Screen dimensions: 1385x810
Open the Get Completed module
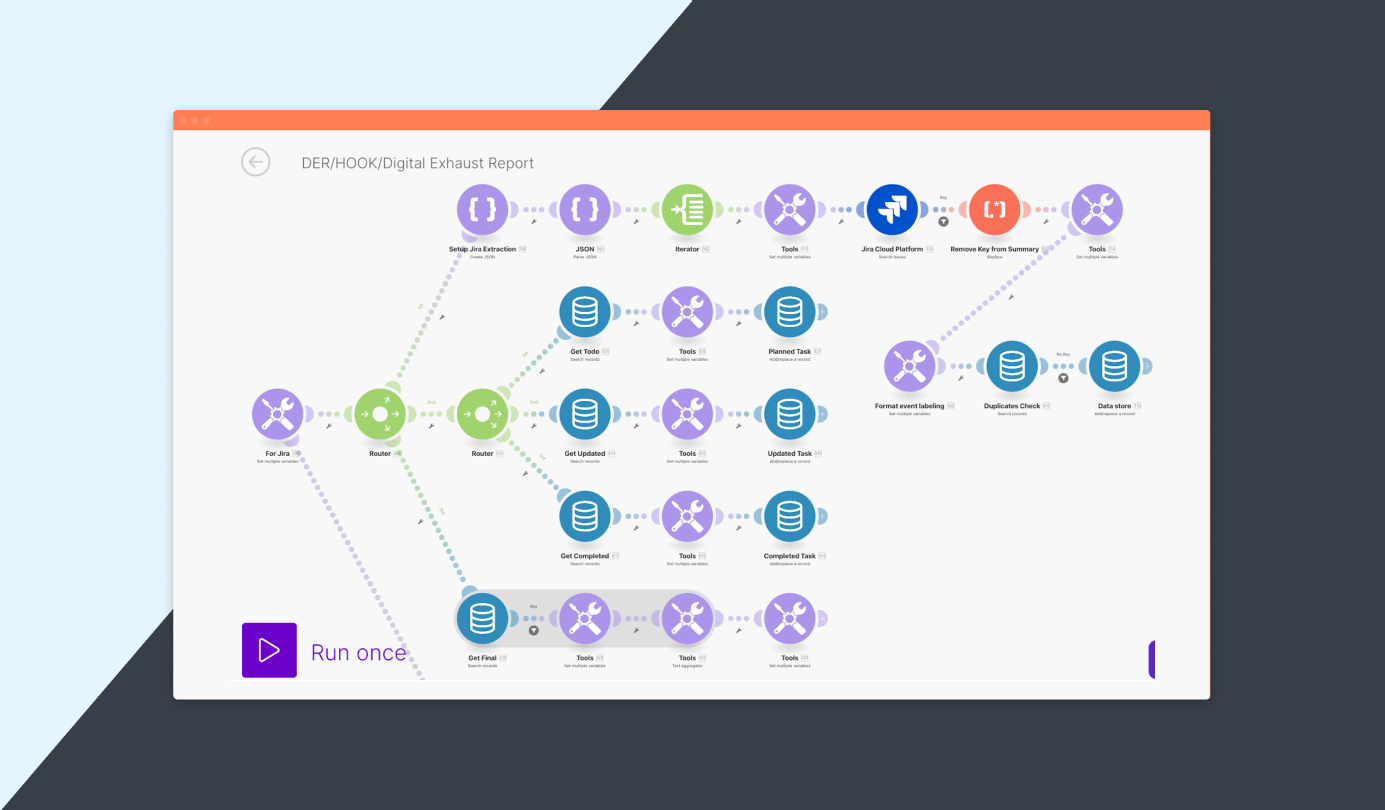[x=585, y=516]
